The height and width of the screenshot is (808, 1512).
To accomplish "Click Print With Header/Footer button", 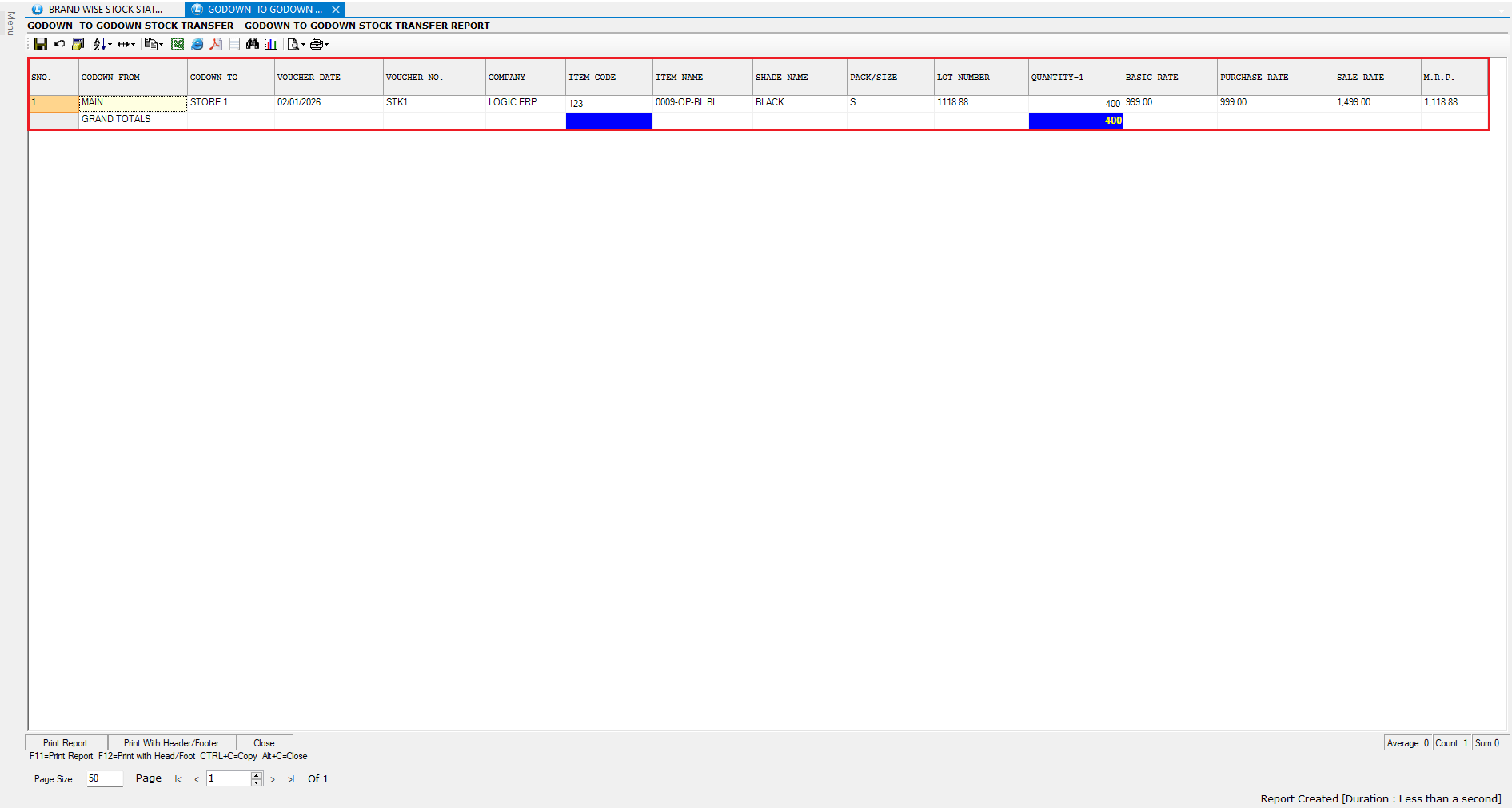I will (171, 743).
